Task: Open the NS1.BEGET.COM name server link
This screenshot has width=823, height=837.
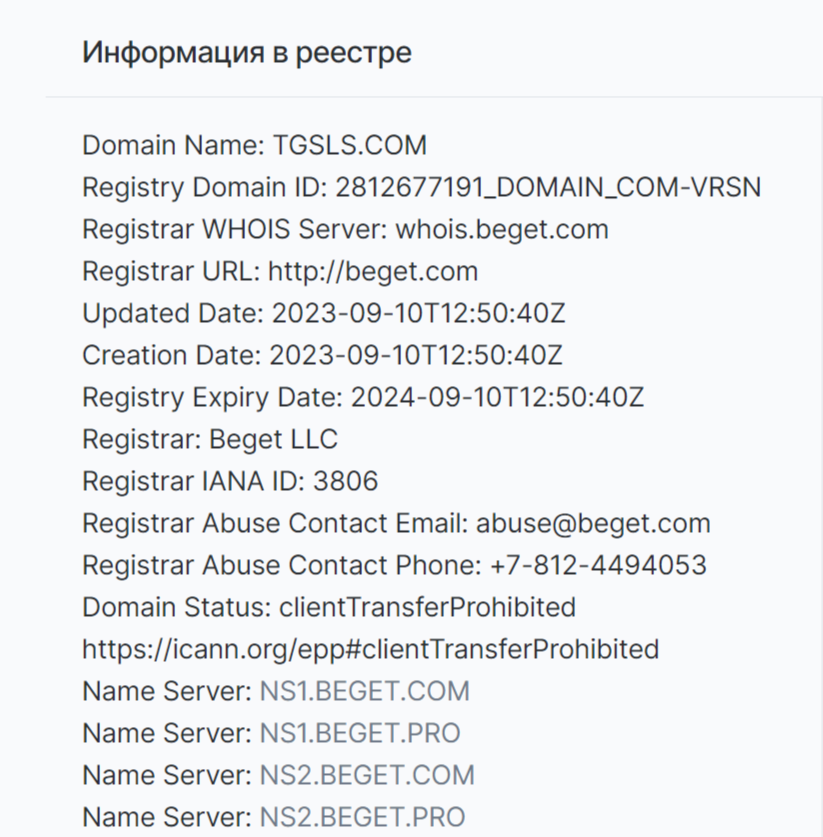Action: click(x=365, y=691)
